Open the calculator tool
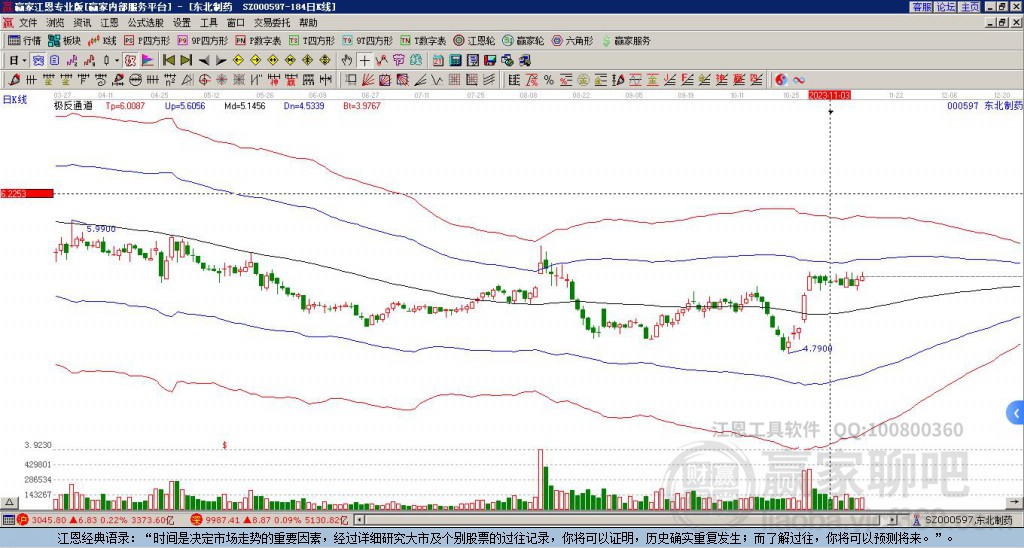The height and width of the screenshot is (548, 1024). [455, 61]
